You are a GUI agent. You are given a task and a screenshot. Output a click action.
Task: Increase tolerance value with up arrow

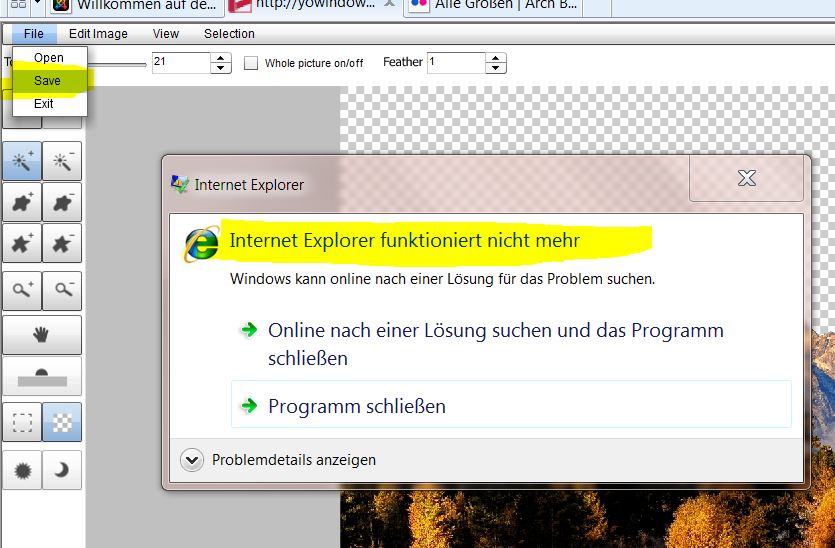click(220, 58)
